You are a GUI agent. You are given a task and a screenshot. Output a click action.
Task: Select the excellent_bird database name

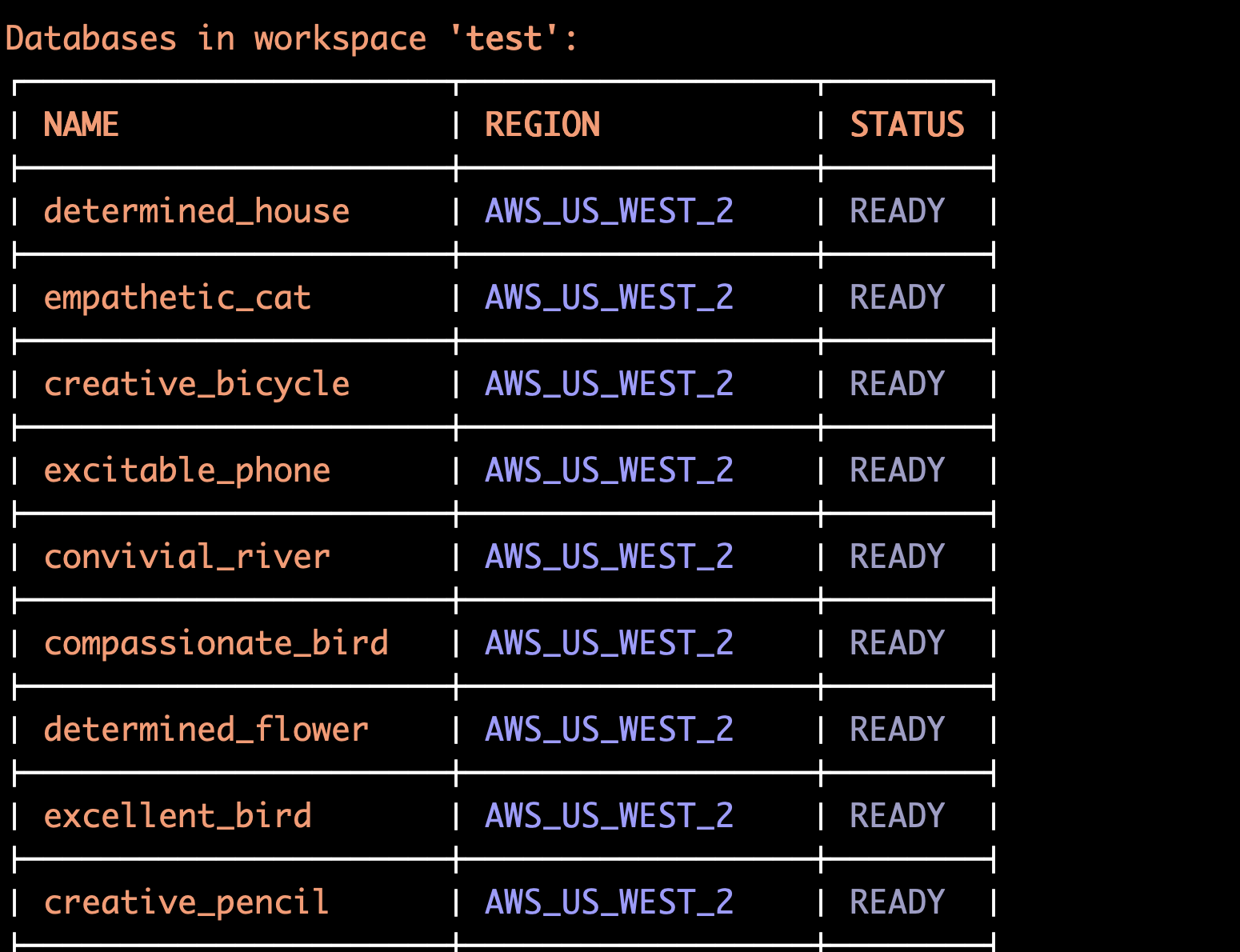[x=177, y=816]
